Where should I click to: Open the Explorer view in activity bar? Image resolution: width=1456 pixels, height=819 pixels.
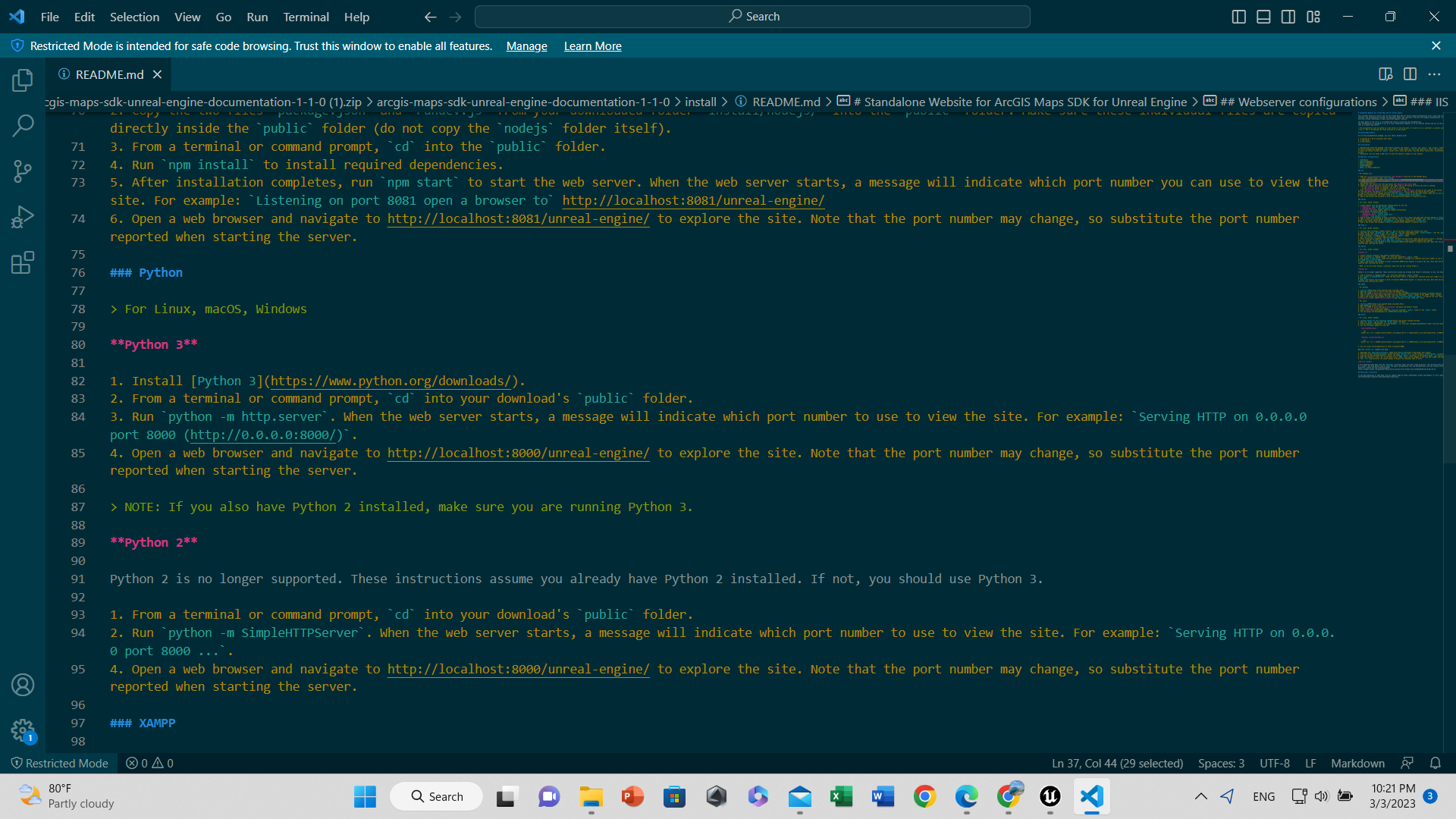coord(23,80)
